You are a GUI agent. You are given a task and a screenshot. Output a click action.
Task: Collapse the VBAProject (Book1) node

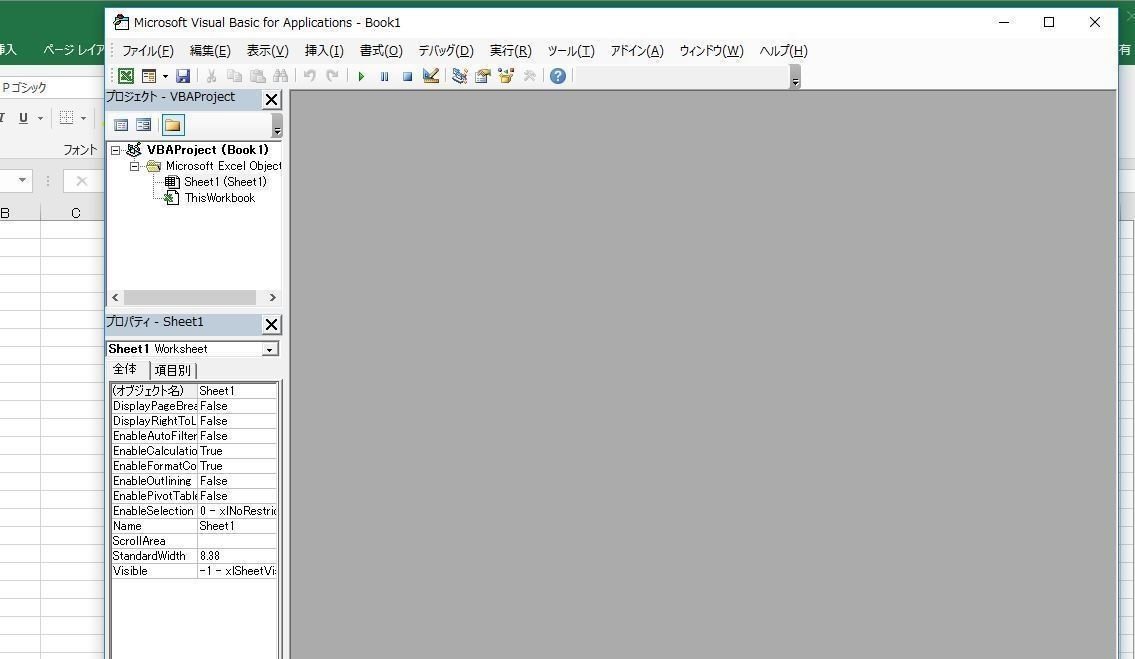(117, 149)
